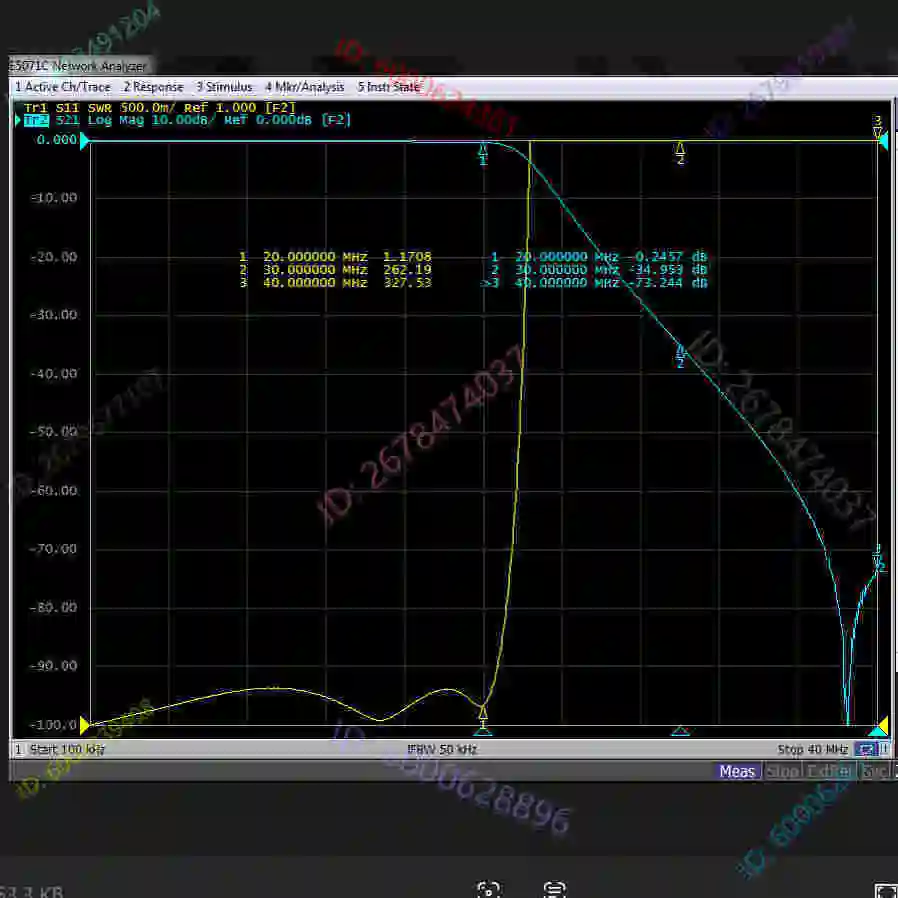Open the 5 Instr State menu

[x=389, y=87]
